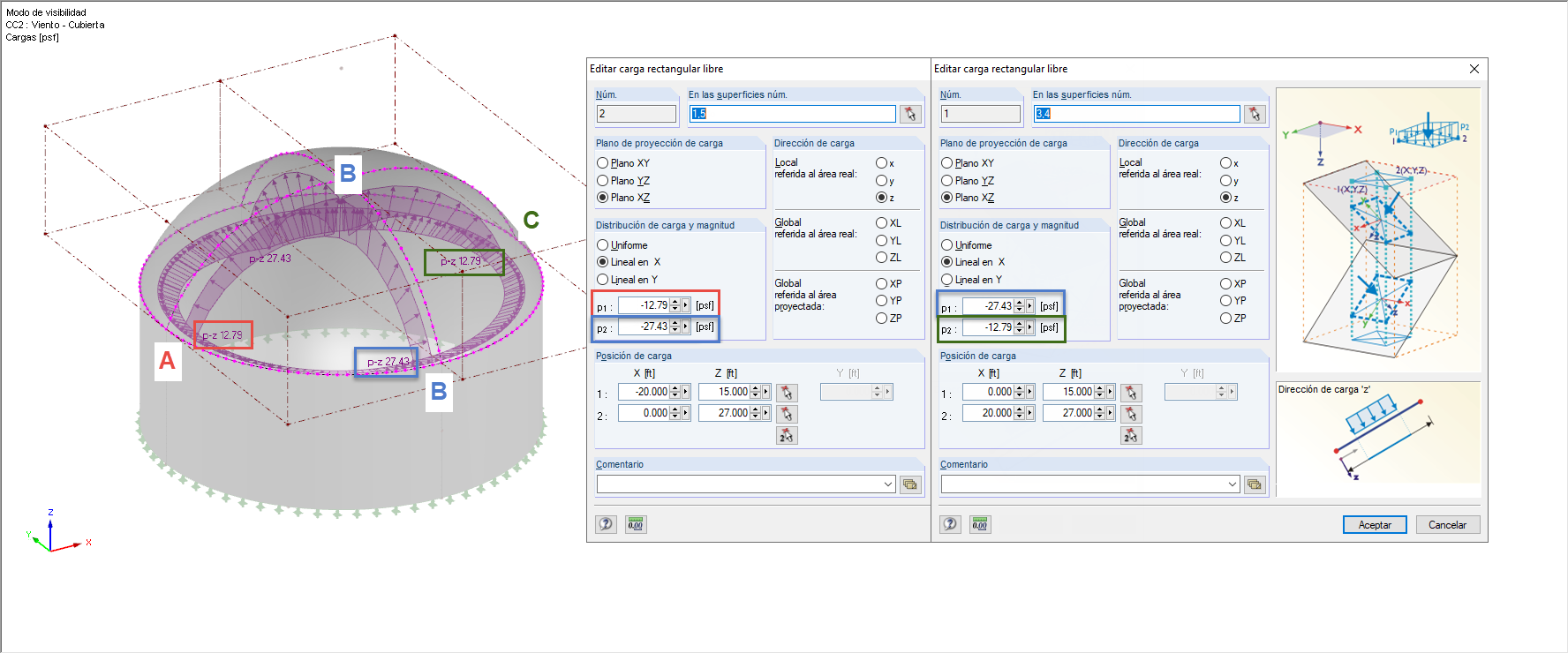Click load projection diagram preview image
The width and height of the screenshot is (1568, 653).
[x=1377, y=229]
